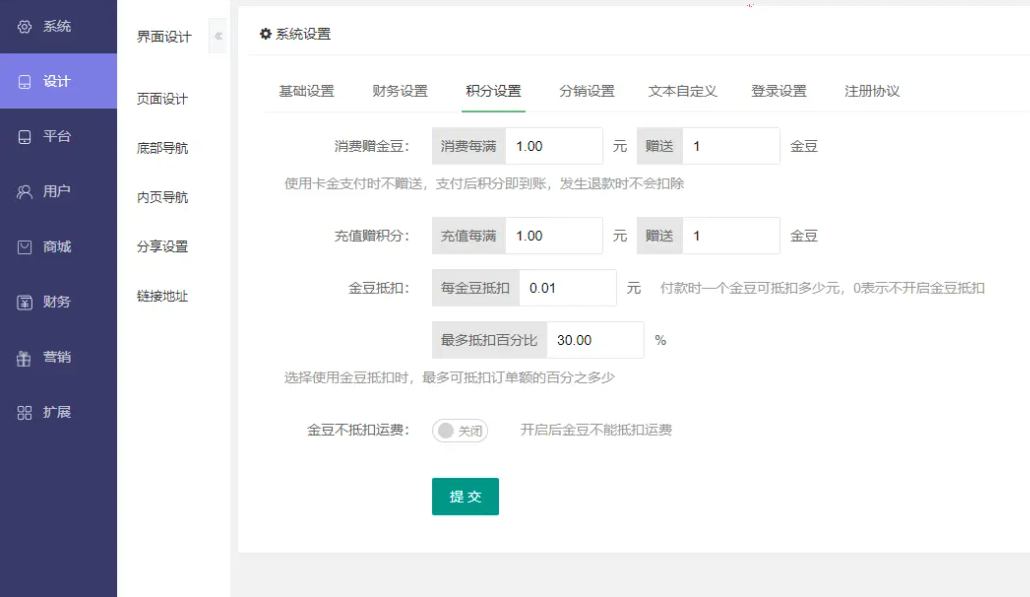Click the 用户 person icon in sidebar
The width and height of the screenshot is (1030, 597).
[24, 192]
